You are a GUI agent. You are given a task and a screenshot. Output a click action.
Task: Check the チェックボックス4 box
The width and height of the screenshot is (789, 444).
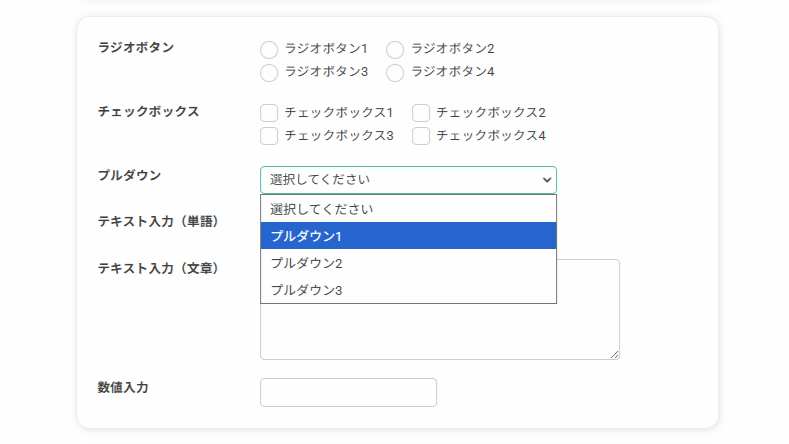[421, 136]
